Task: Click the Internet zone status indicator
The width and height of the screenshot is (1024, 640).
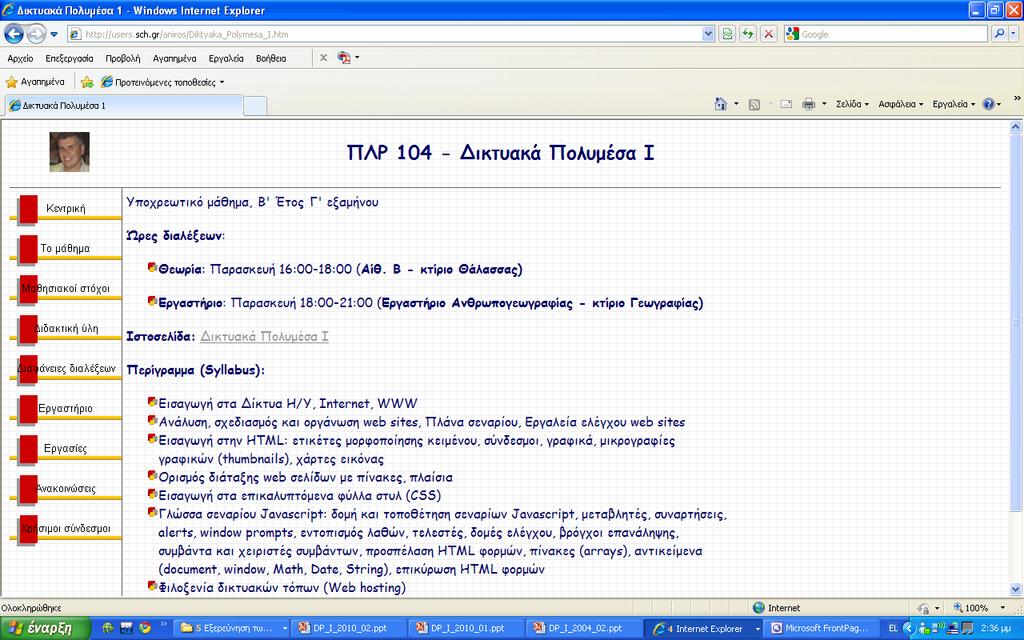Action: click(x=777, y=607)
